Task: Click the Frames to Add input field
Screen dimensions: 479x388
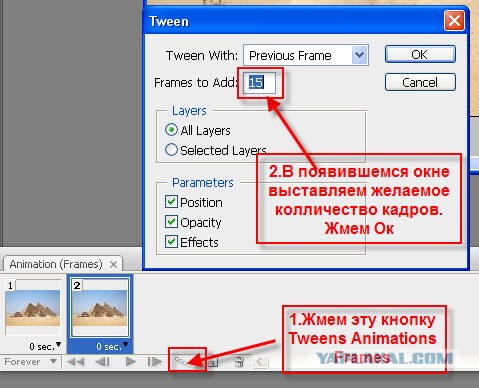Action: click(261, 82)
